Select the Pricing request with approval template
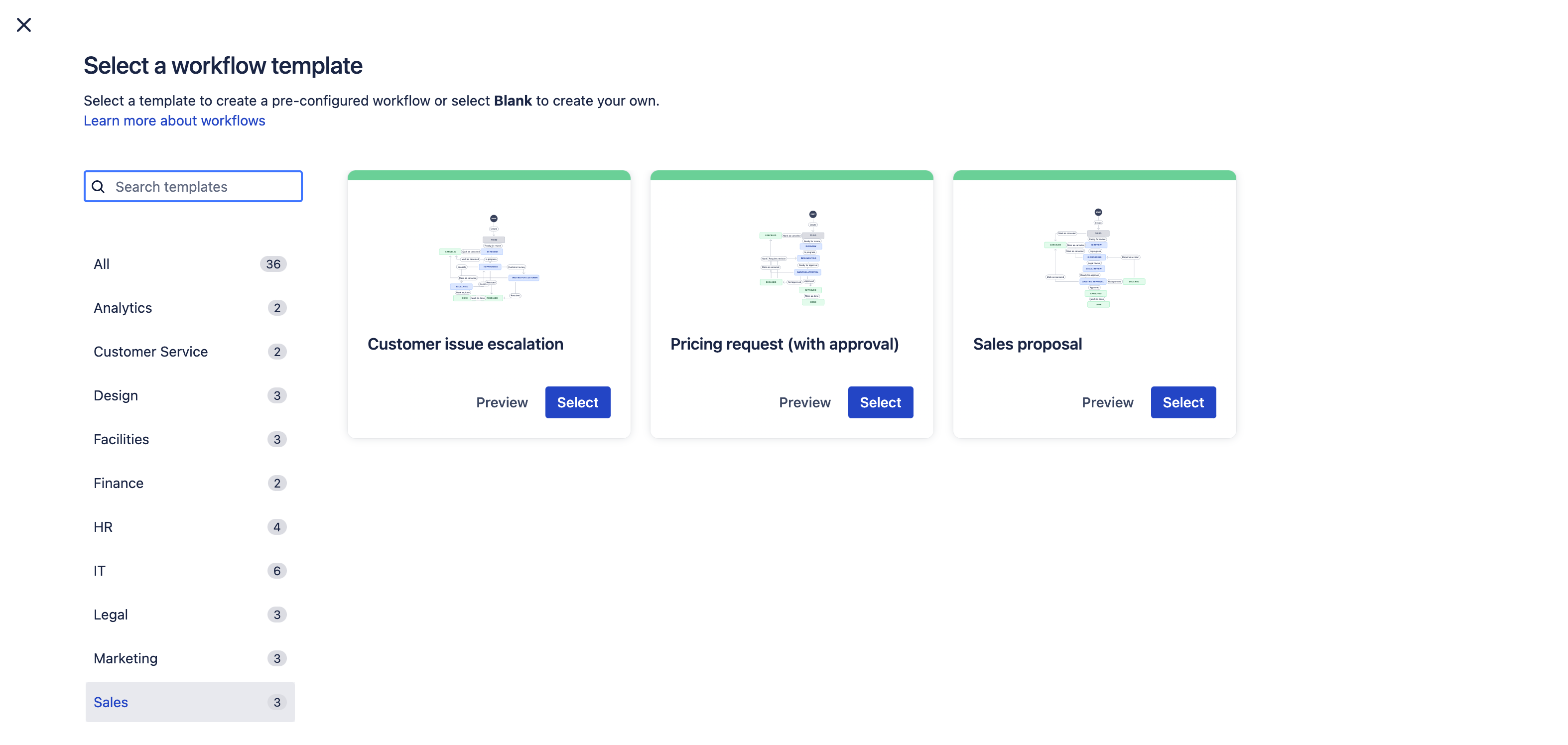 coord(880,402)
